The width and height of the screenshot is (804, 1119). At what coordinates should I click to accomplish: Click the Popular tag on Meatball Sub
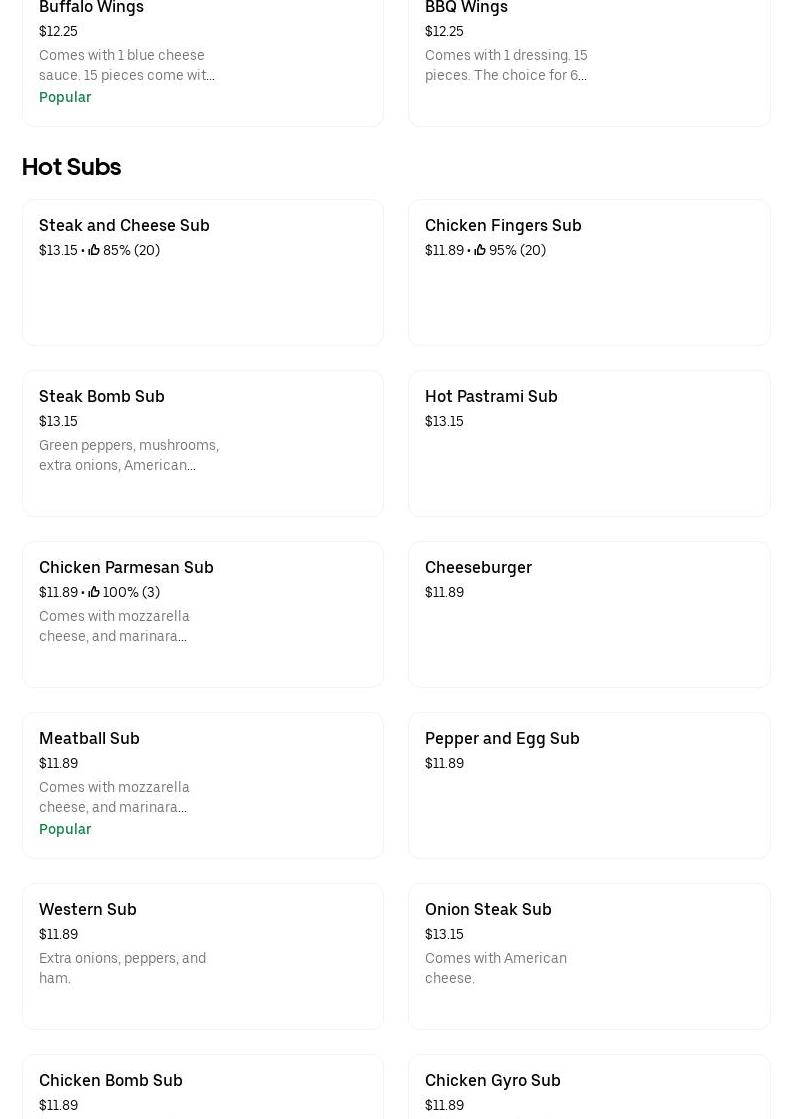click(65, 829)
